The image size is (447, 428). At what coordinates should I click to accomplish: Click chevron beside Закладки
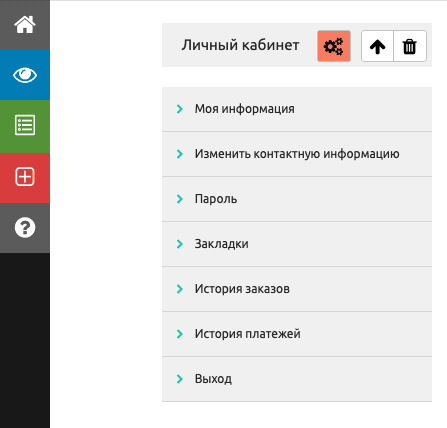click(180, 244)
